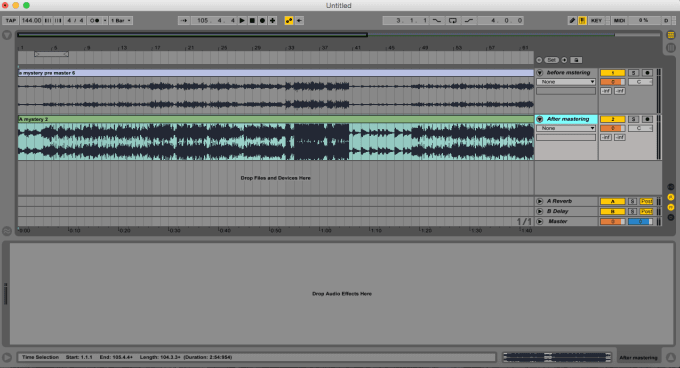Solo the B Delay return track

(x=632, y=212)
